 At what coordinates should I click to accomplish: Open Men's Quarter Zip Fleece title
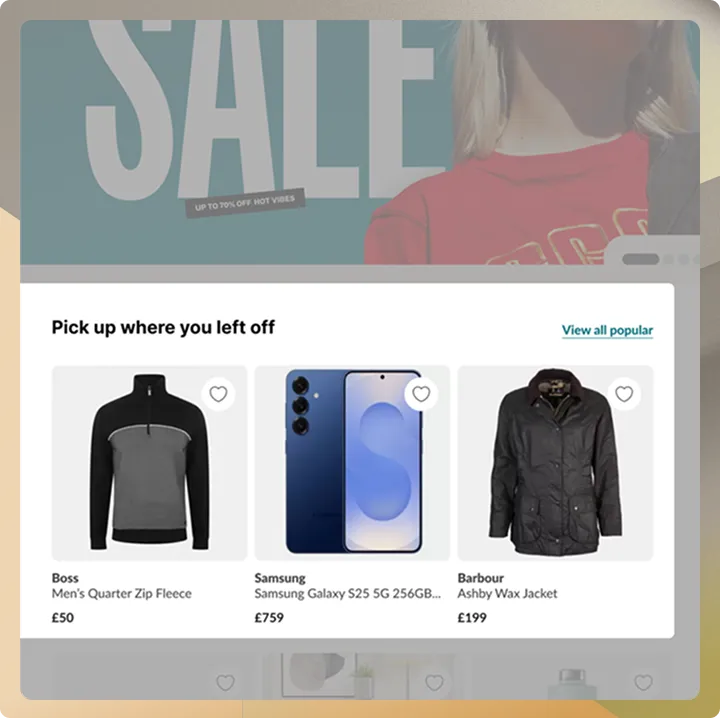(122, 593)
